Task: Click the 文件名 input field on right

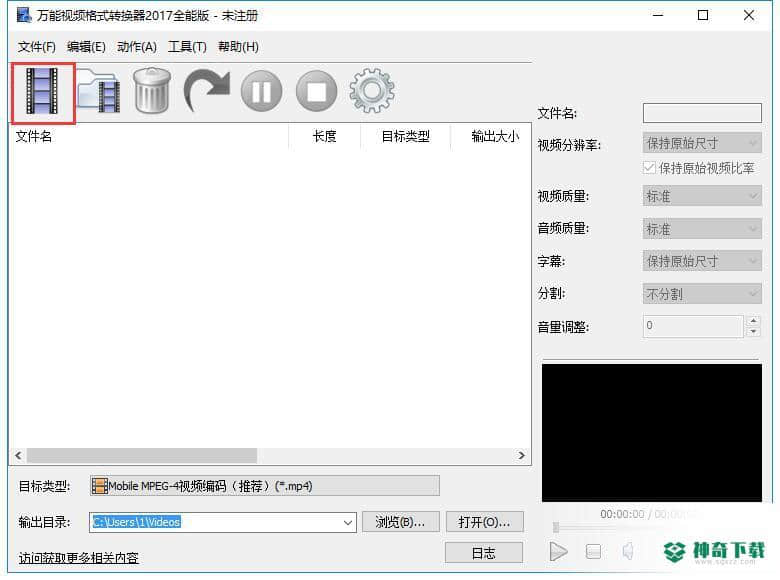Action: pos(702,113)
